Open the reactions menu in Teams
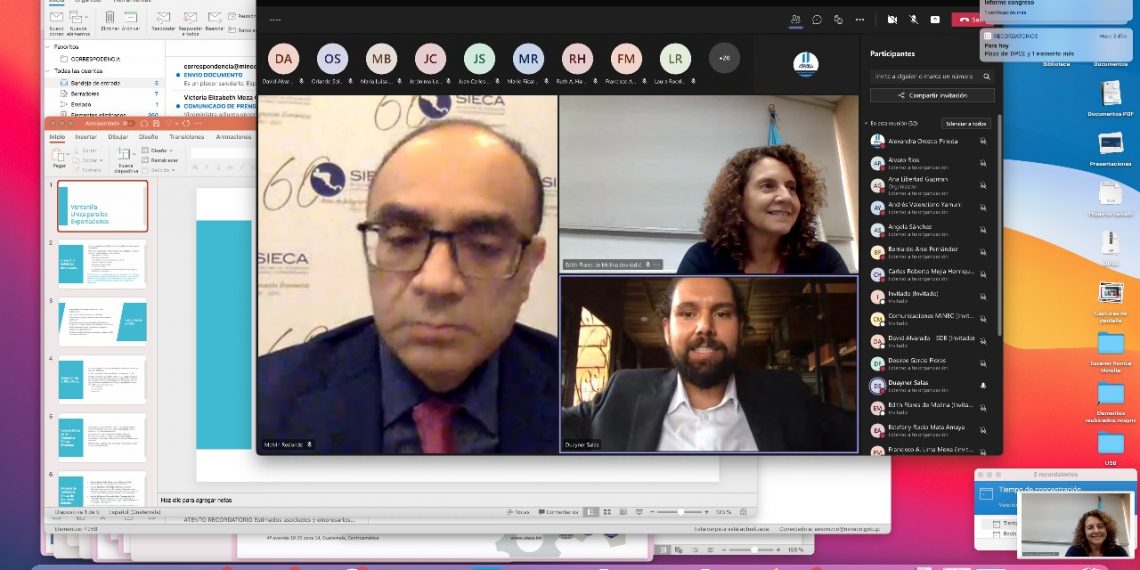The image size is (1140, 570). coord(838,19)
